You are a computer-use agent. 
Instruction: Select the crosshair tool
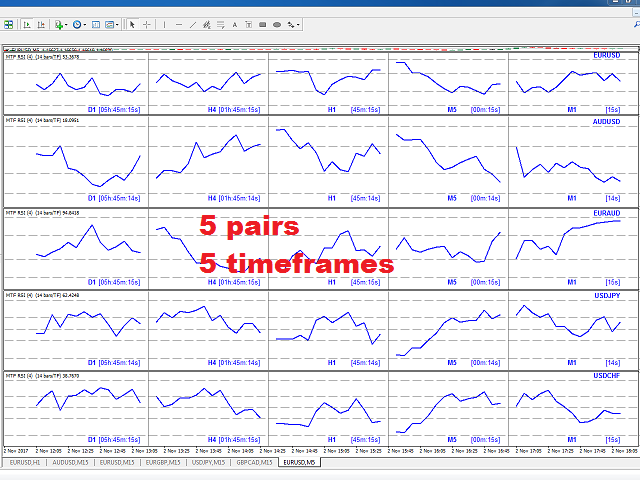147,25
